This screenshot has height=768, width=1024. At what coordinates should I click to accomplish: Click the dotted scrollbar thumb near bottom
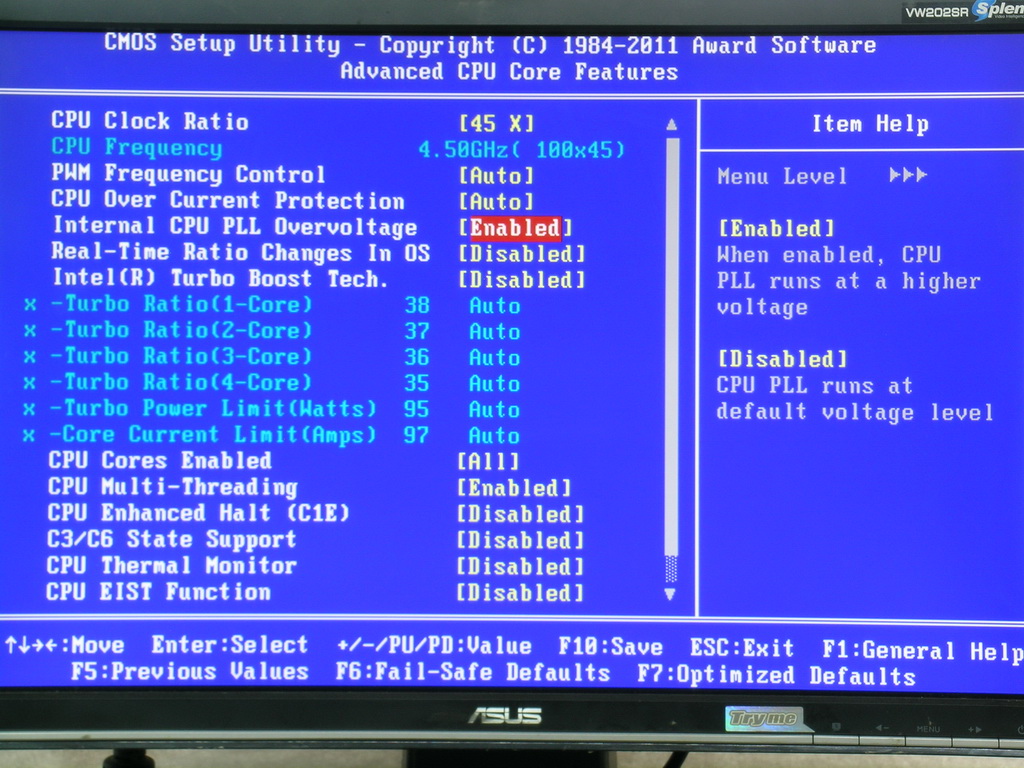coord(671,569)
